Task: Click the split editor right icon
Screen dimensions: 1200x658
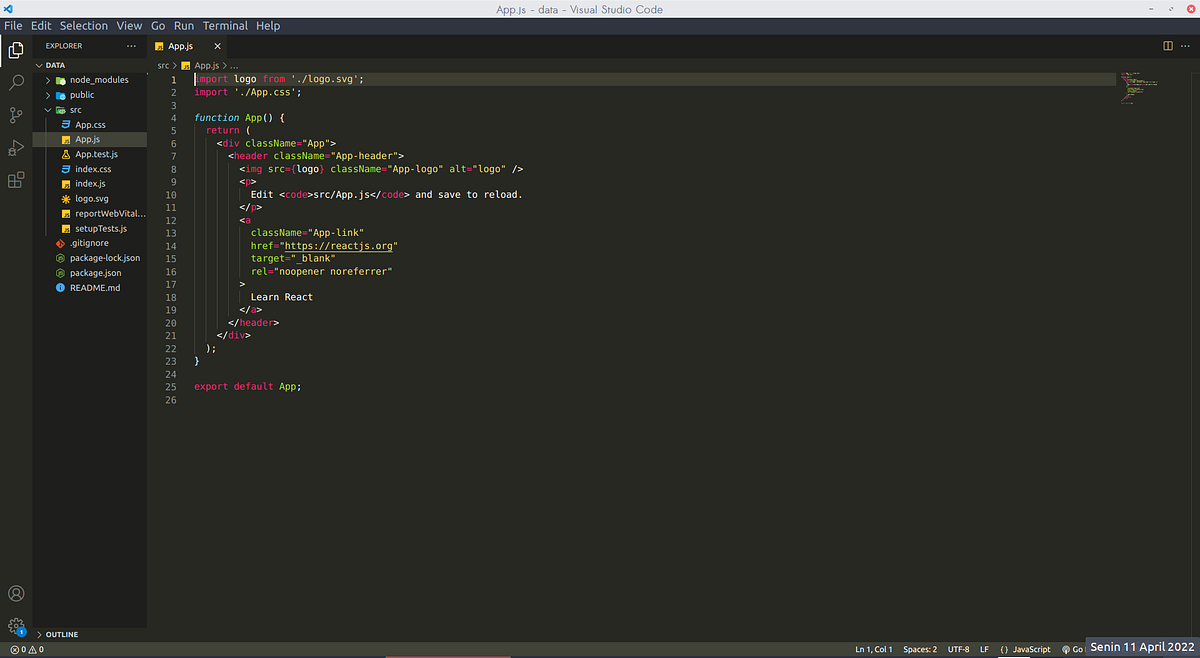Action: tap(1167, 46)
